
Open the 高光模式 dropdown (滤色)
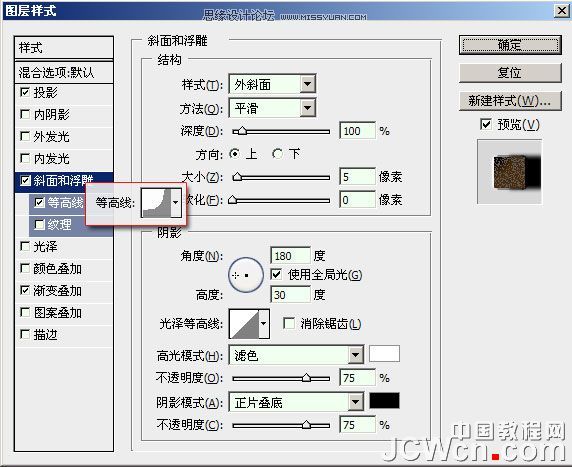point(296,355)
